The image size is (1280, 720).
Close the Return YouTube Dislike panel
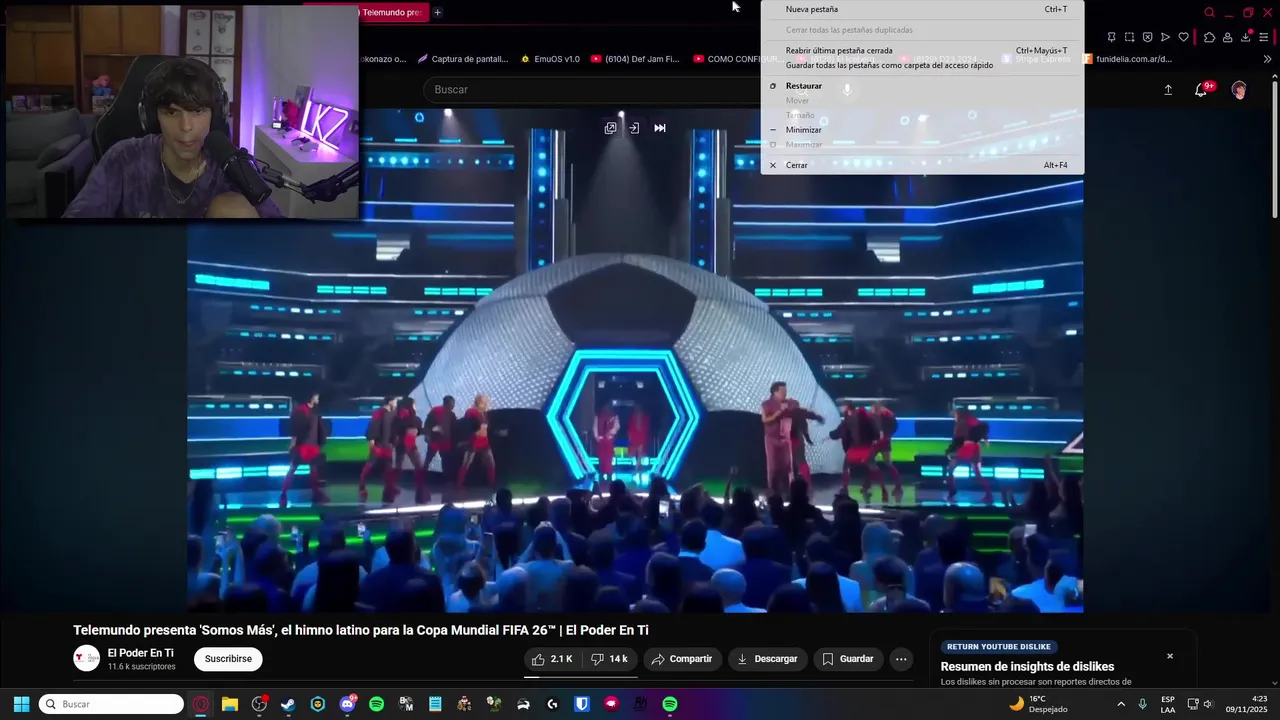1170,656
